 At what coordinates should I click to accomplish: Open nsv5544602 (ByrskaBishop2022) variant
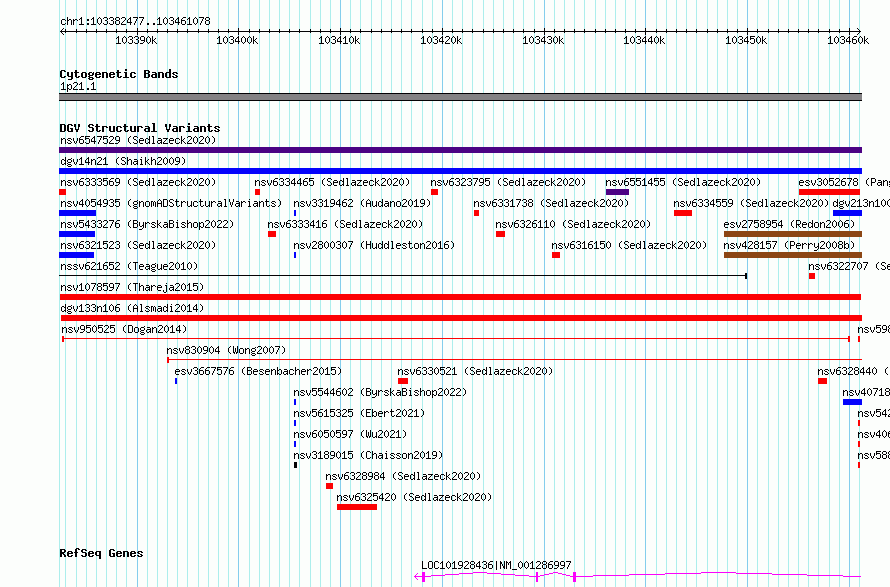(x=380, y=392)
